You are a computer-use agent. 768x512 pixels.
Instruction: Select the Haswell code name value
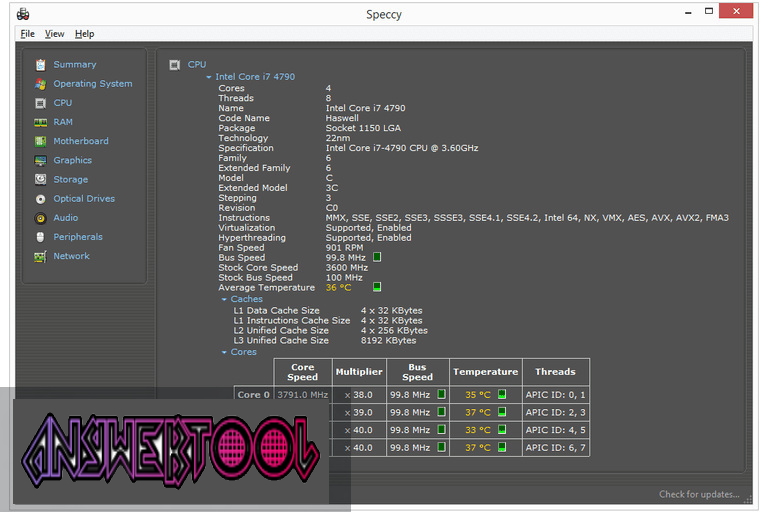342,118
